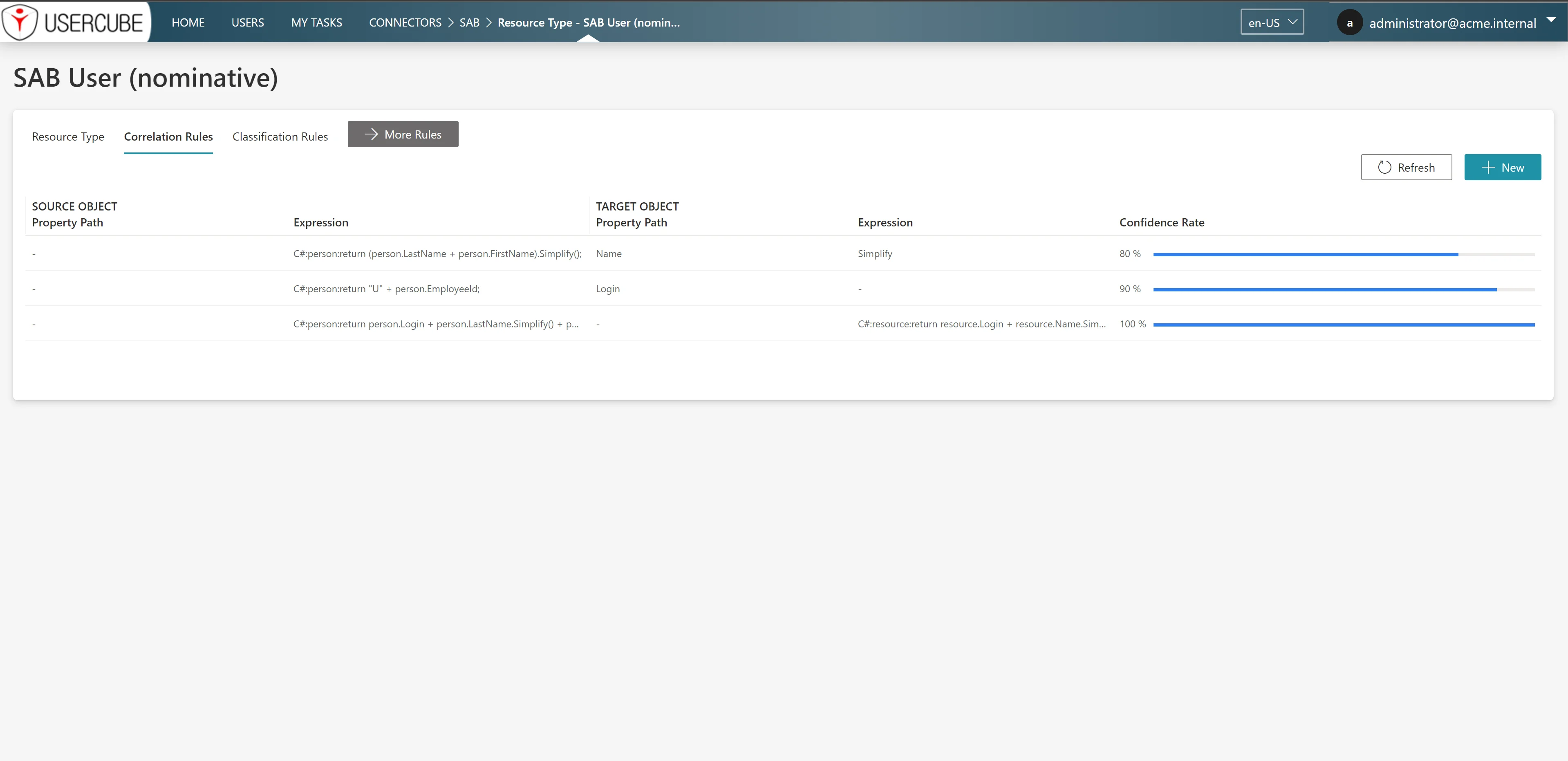This screenshot has width=1568, height=761.
Task: Click the Name target property cell
Action: pyautogui.click(x=609, y=254)
